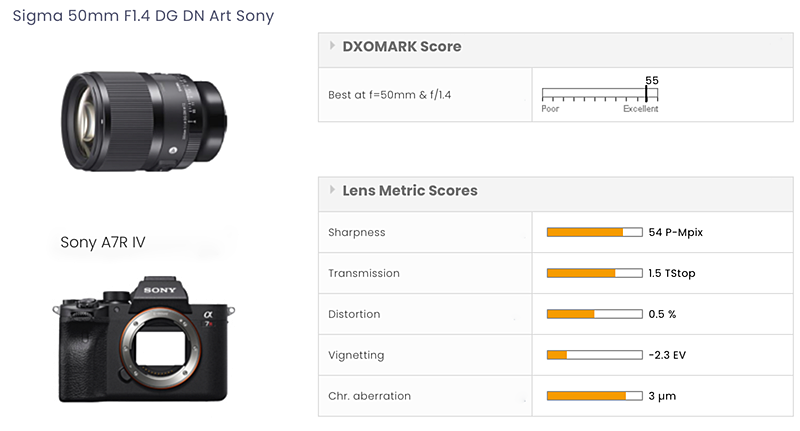Viewport: 800px width, 431px height.
Task: Select the Distortion metric label
Action: point(354,314)
